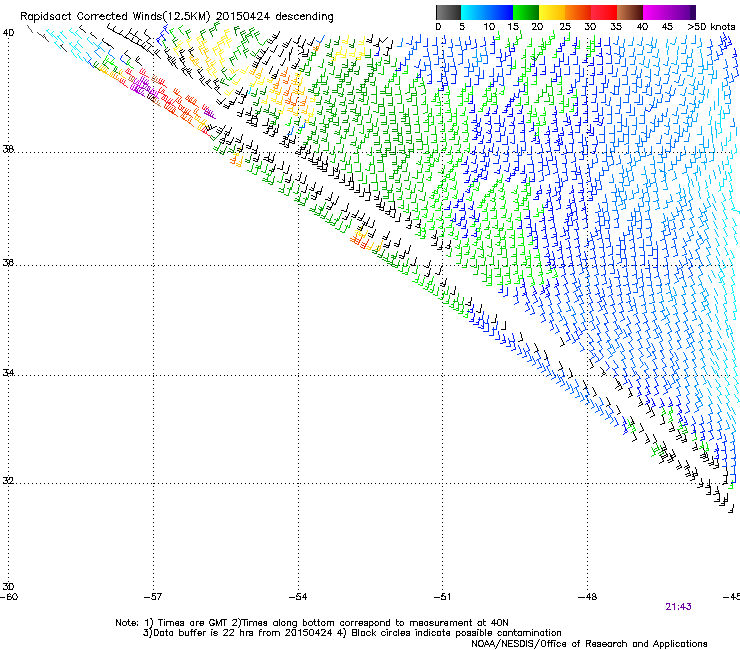Click the latitude label '40' on the left axis
This screenshot has width=740, height=650.
8,33
